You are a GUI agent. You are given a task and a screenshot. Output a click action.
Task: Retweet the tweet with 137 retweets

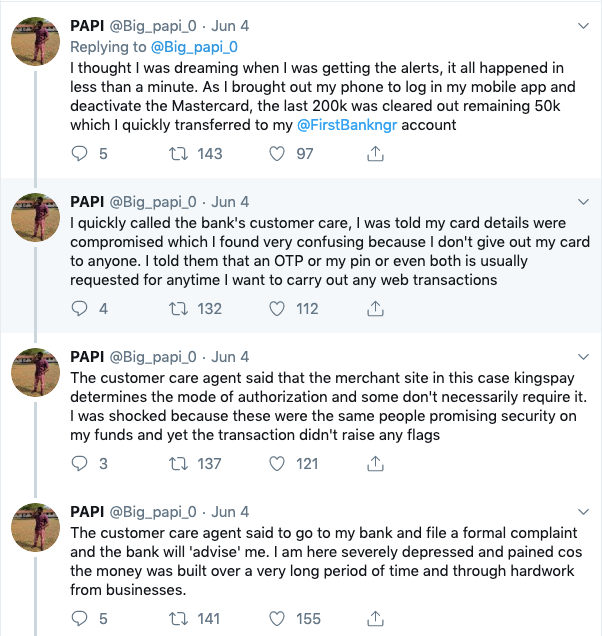click(x=181, y=464)
